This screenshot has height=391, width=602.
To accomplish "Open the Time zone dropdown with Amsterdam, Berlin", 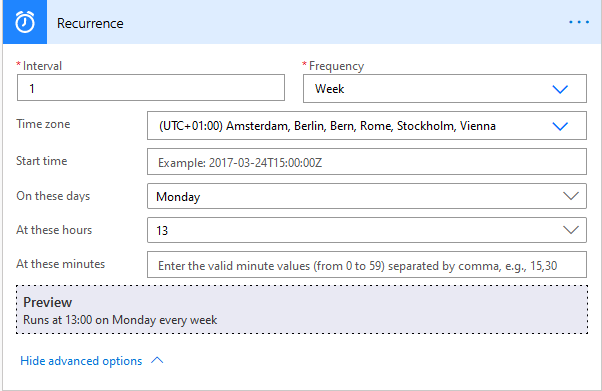I will click(367, 126).
